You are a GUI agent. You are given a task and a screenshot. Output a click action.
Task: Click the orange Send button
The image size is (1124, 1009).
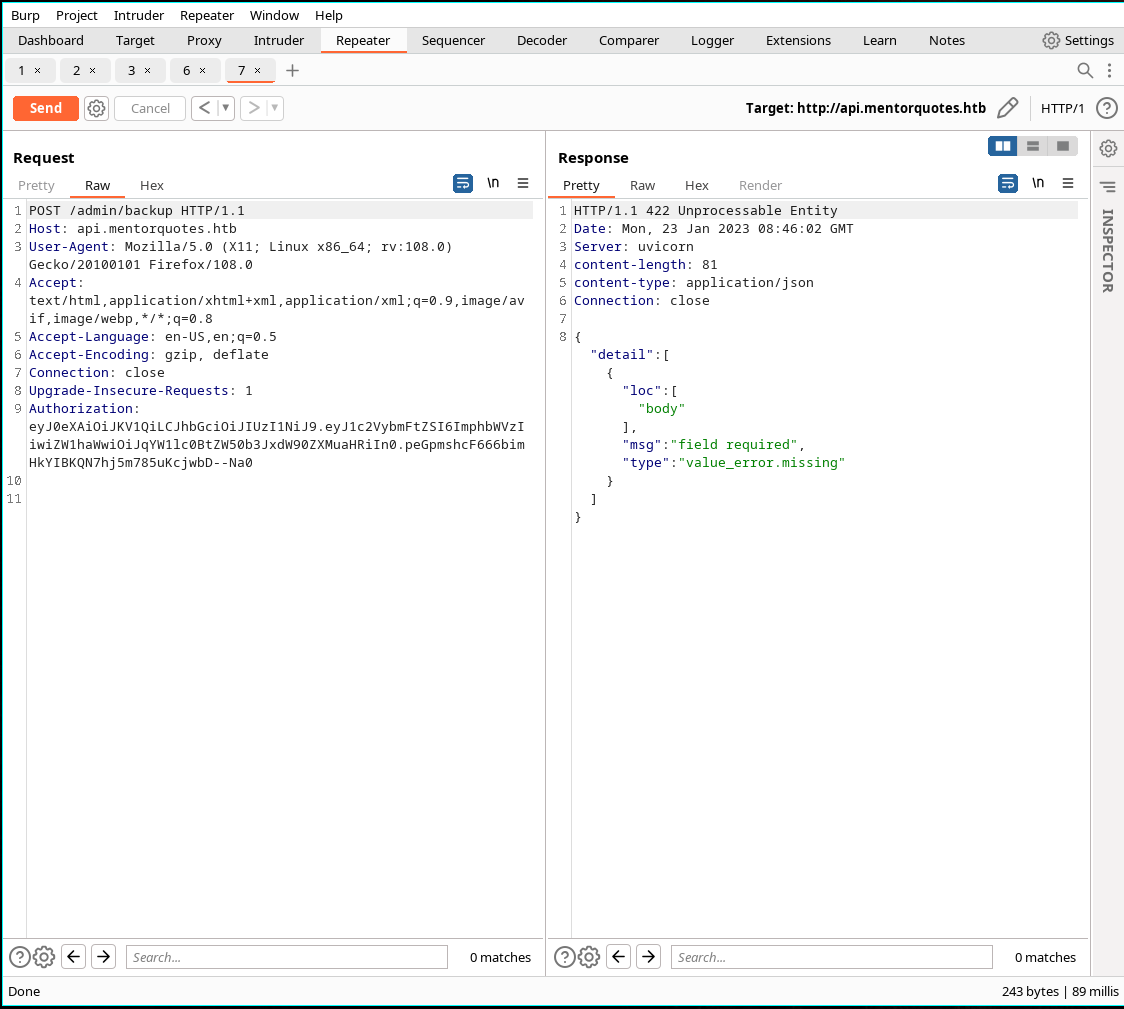click(x=46, y=108)
